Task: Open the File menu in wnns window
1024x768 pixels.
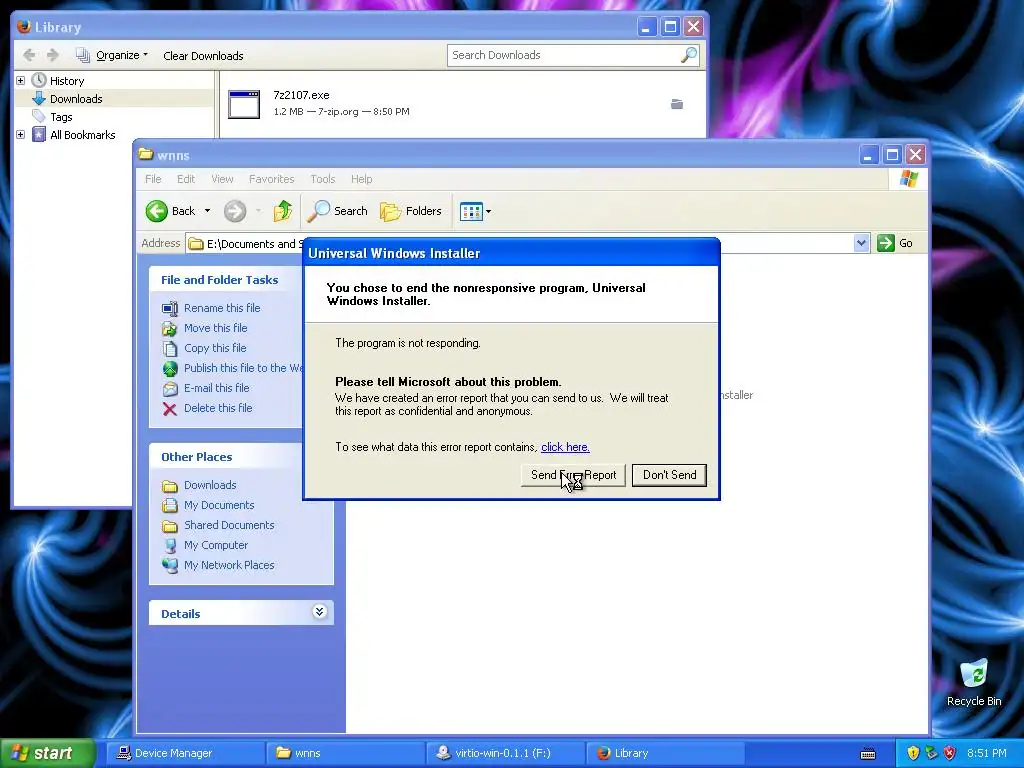Action: (153, 179)
